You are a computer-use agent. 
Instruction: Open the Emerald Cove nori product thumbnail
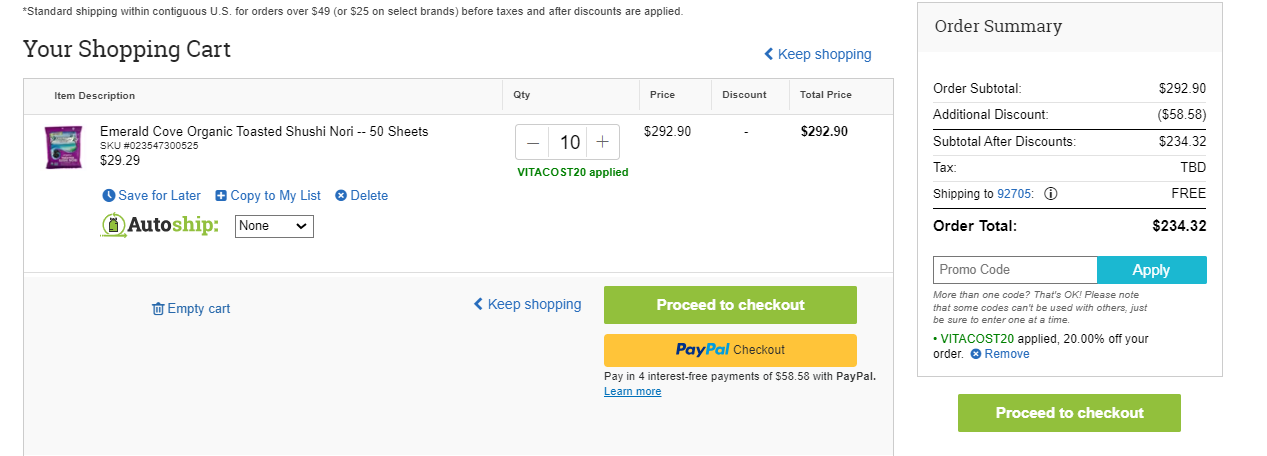[x=63, y=147]
